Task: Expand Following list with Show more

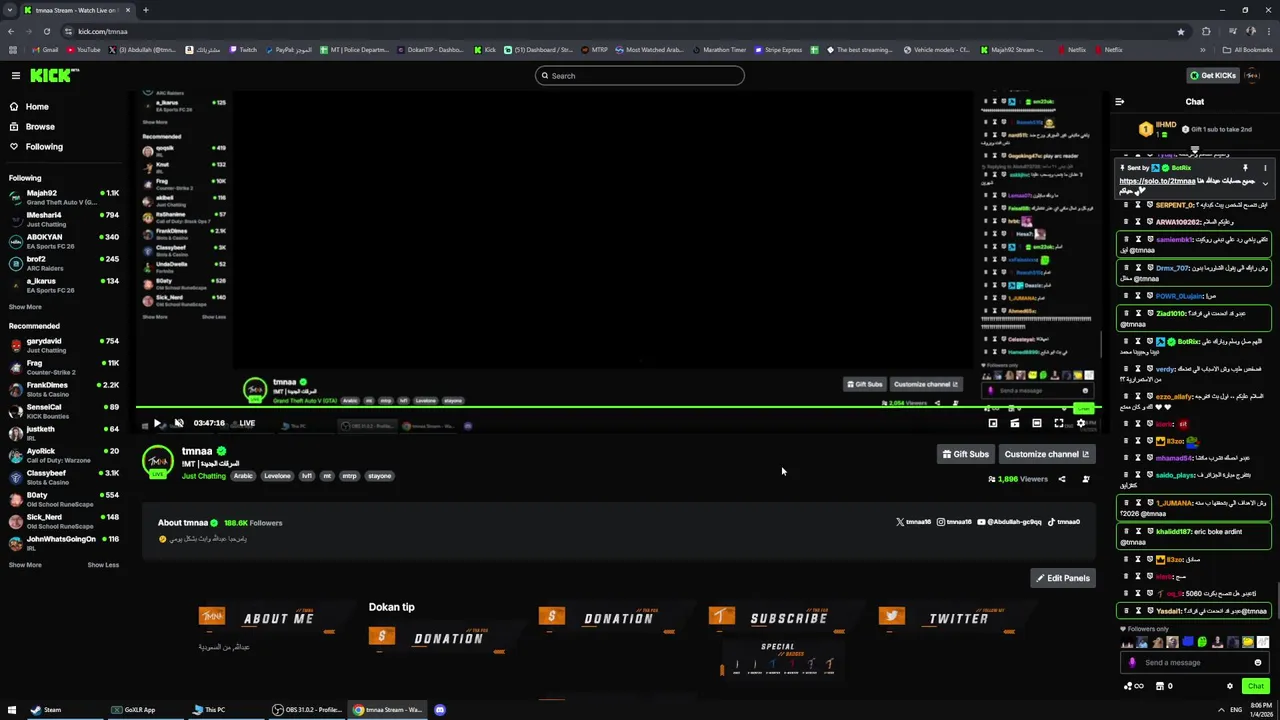Action: click(25, 307)
